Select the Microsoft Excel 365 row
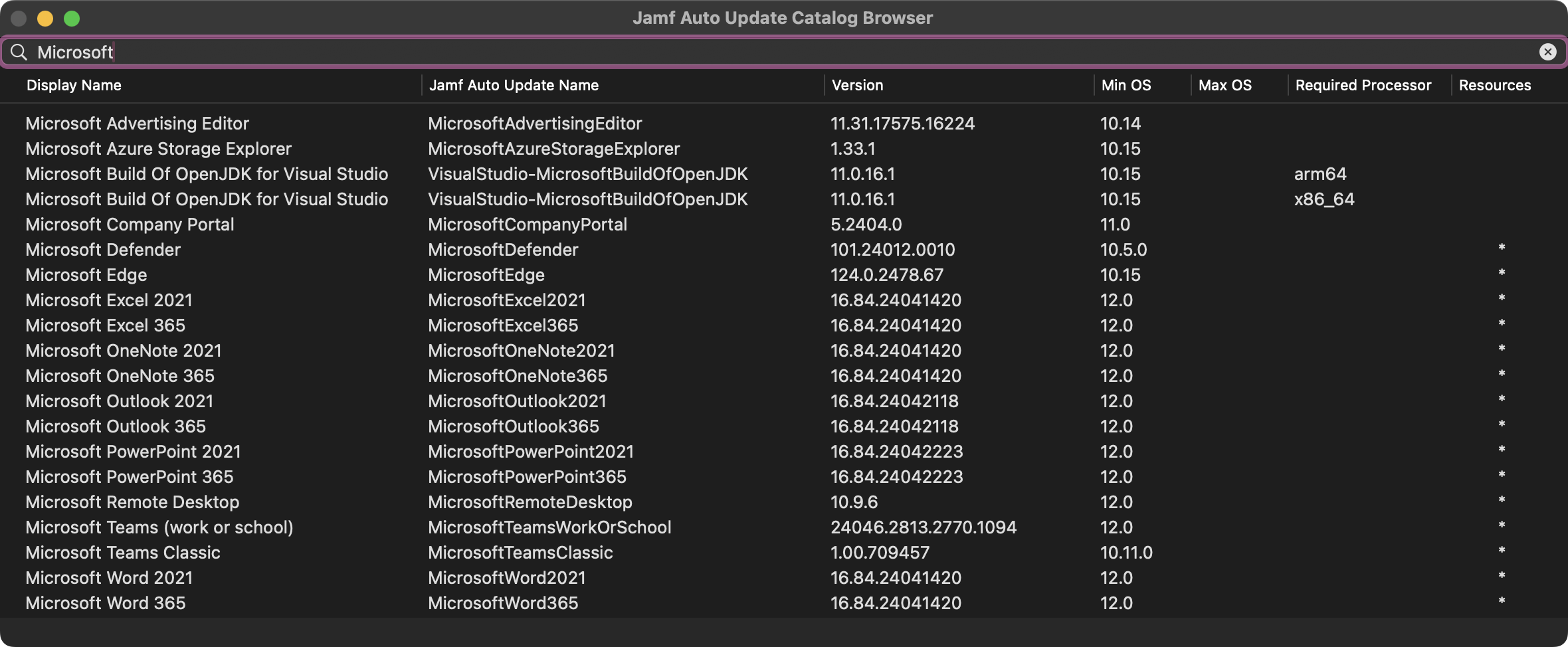This screenshot has width=1568, height=647. (784, 325)
